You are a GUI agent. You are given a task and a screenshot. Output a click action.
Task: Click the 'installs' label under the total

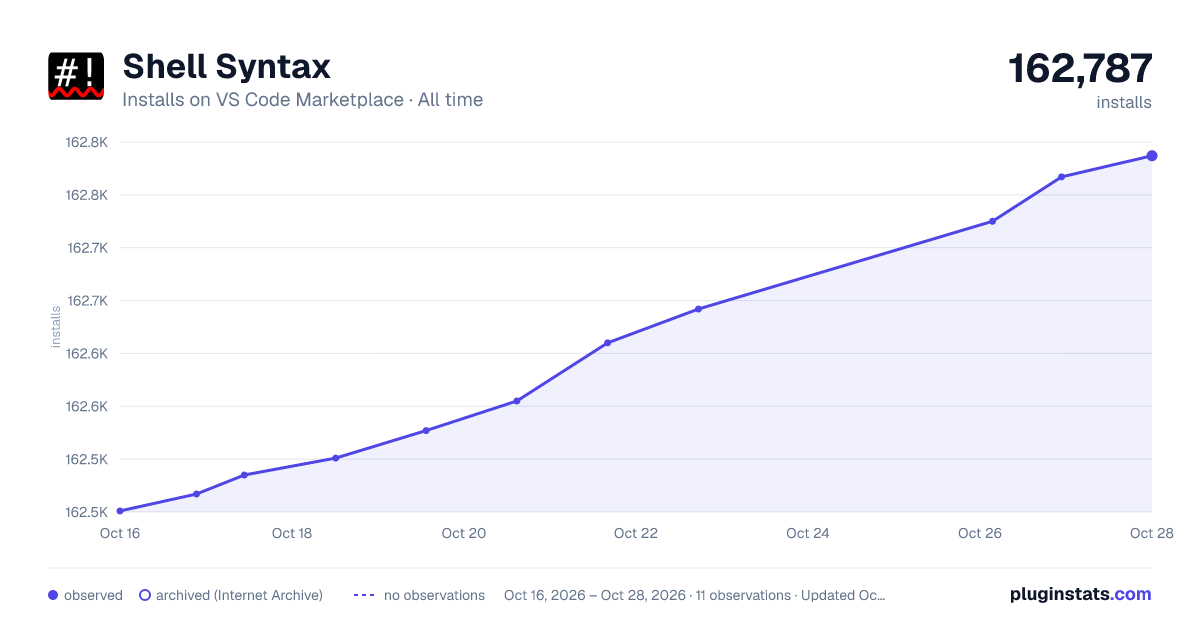(x=1124, y=102)
